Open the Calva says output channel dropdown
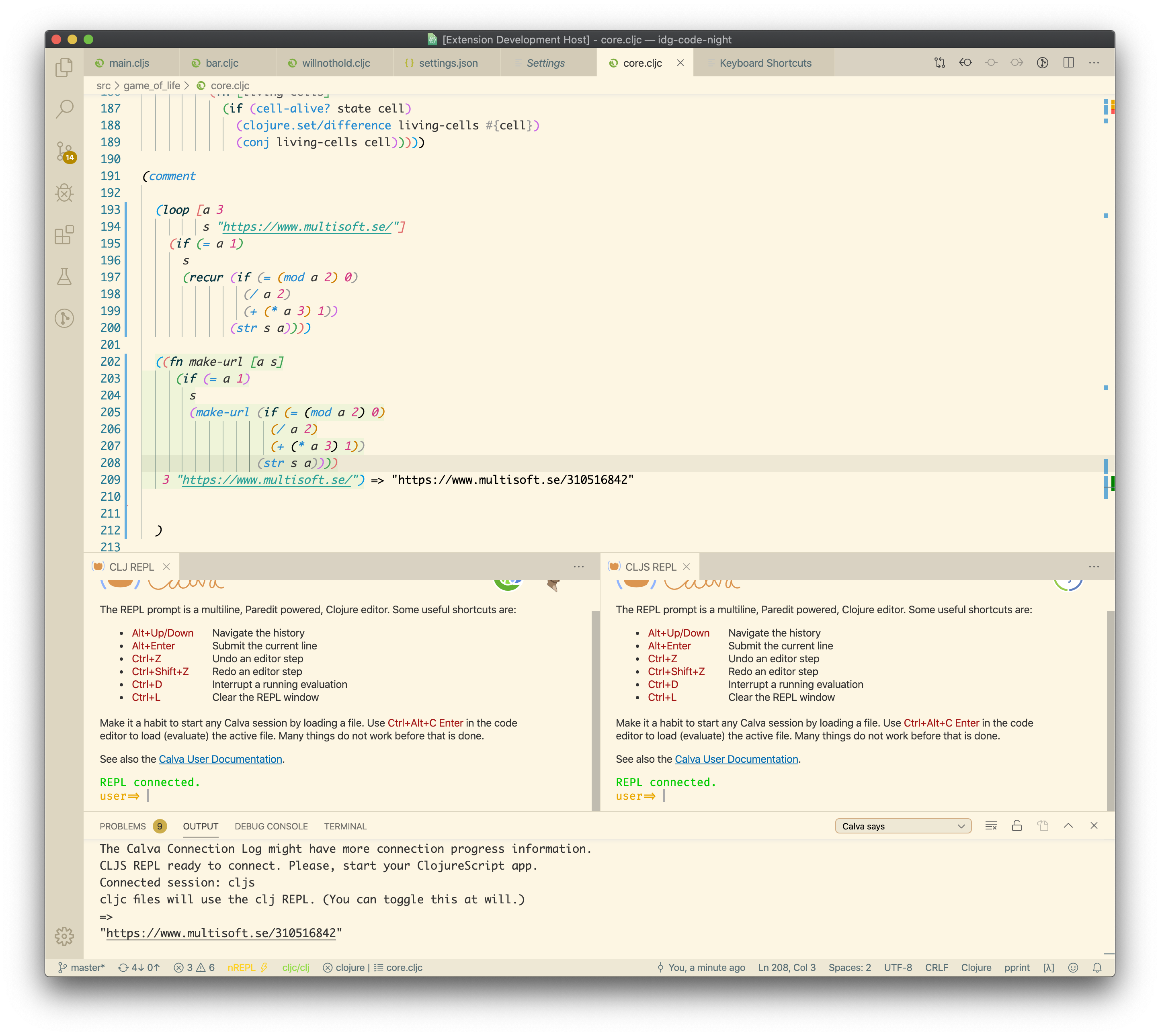The image size is (1160, 1036). point(903,825)
